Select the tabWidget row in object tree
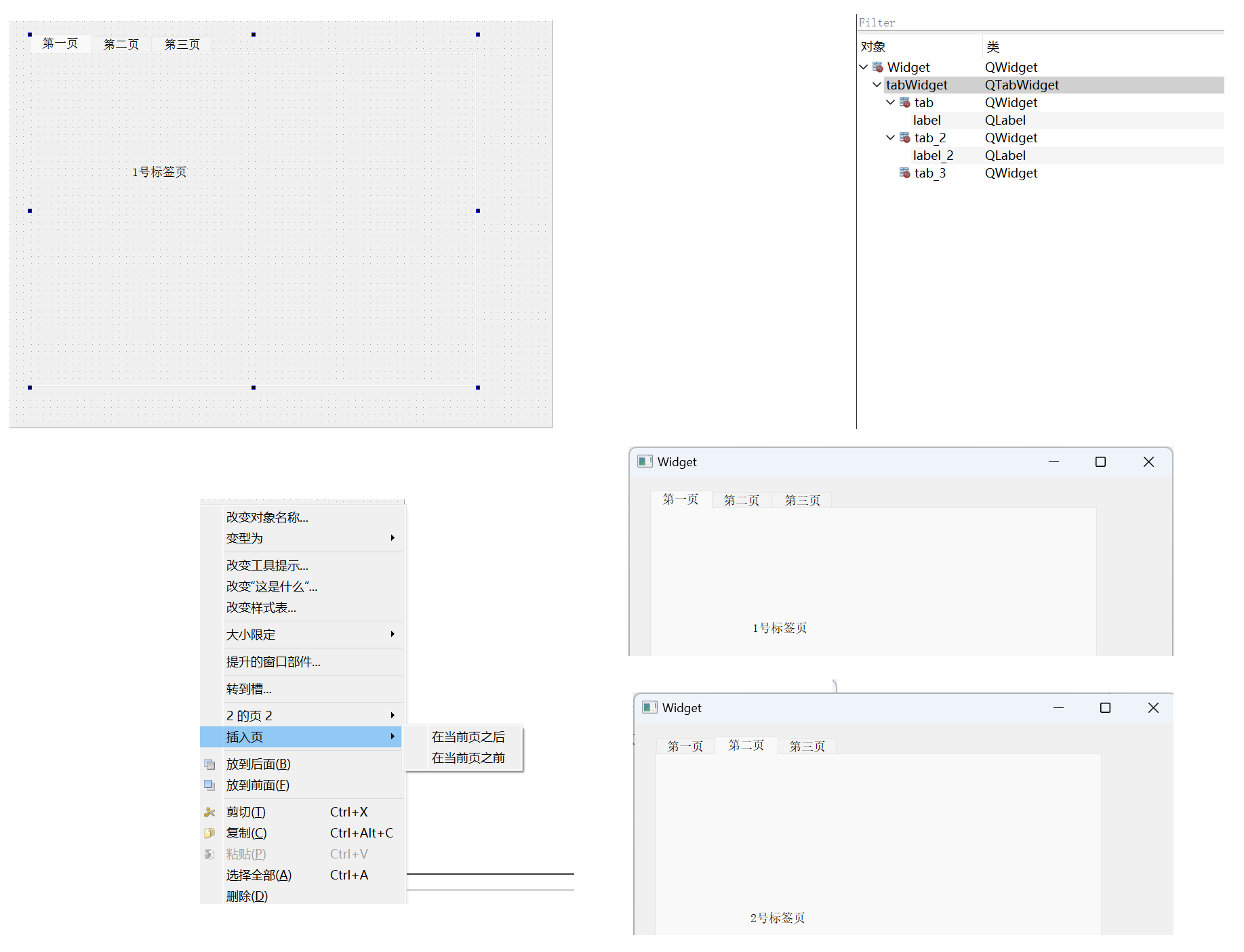This screenshot has width=1244, height=952. click(x=1041, y=85)
